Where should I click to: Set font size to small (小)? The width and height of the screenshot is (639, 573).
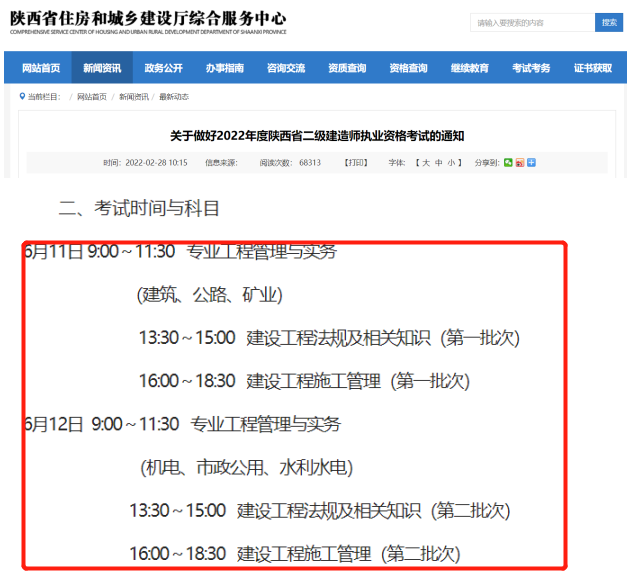452,162
